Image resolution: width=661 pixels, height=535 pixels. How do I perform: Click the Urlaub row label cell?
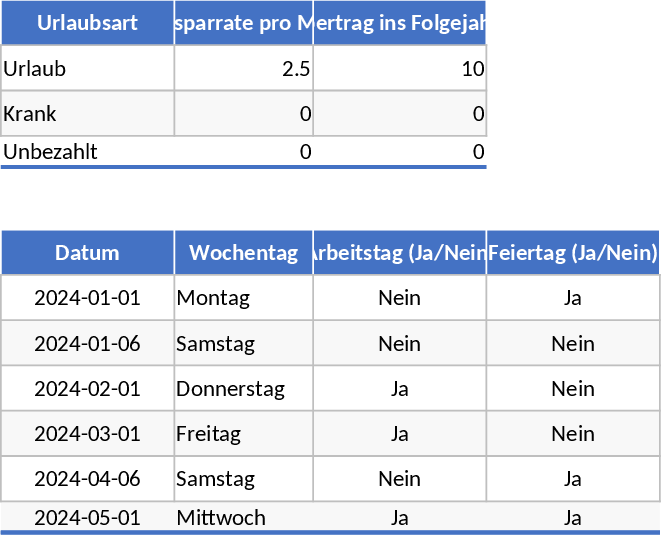pos(87,69)
